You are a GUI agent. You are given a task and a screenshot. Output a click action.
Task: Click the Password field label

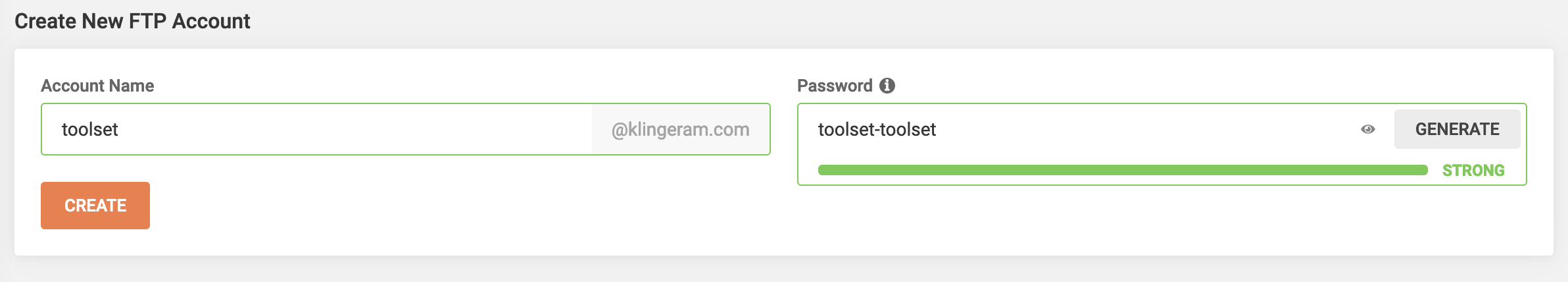(835, 86)
